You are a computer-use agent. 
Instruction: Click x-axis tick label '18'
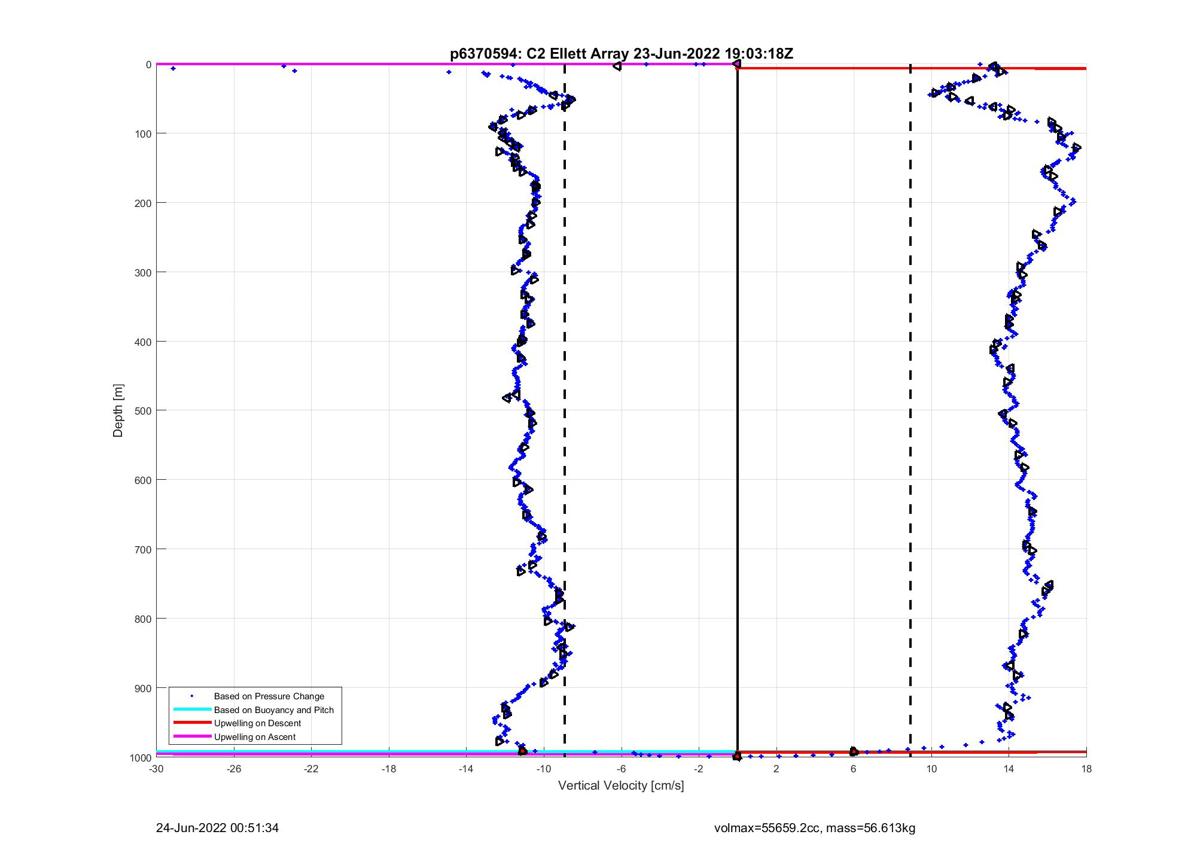pyautogui.click(x=1086, y=768)
